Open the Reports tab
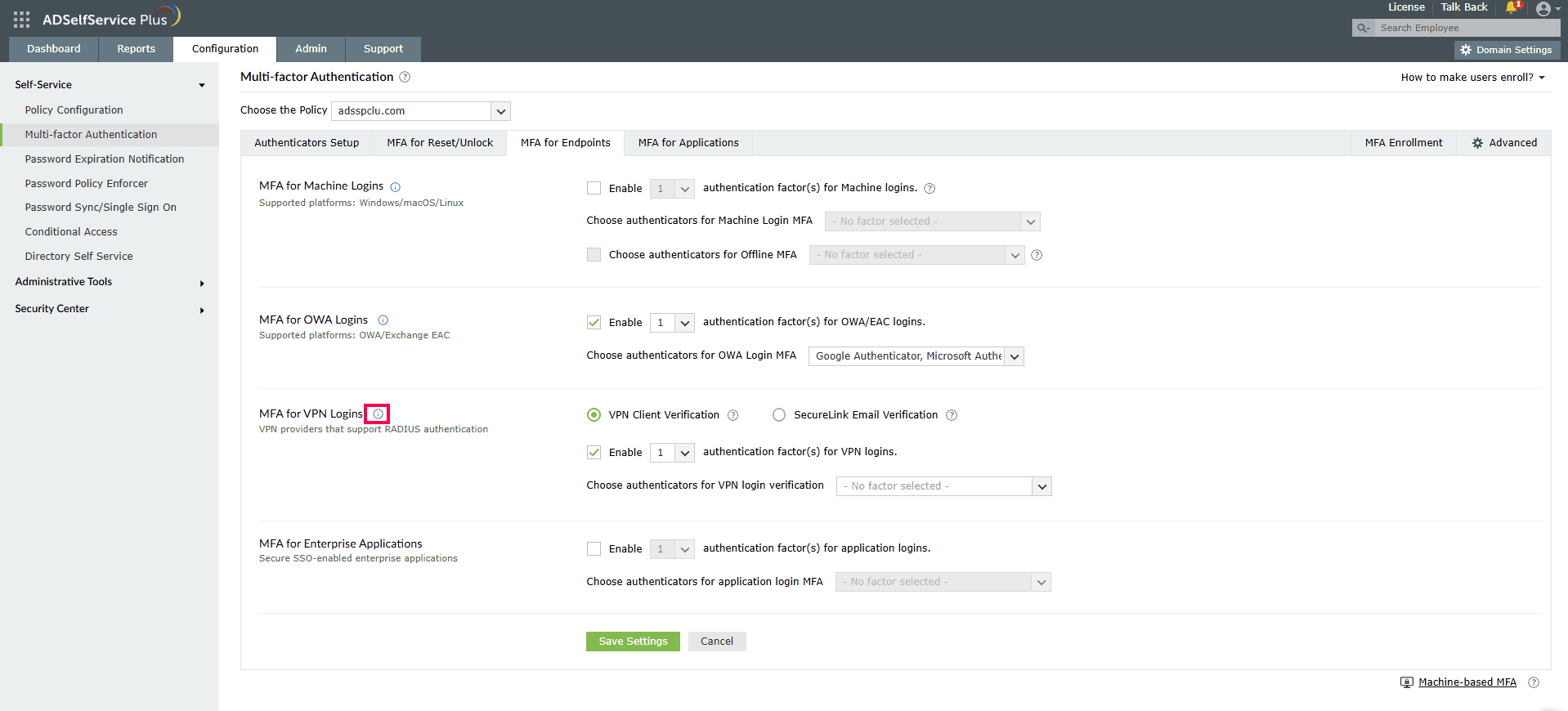 tap(136, 49)
